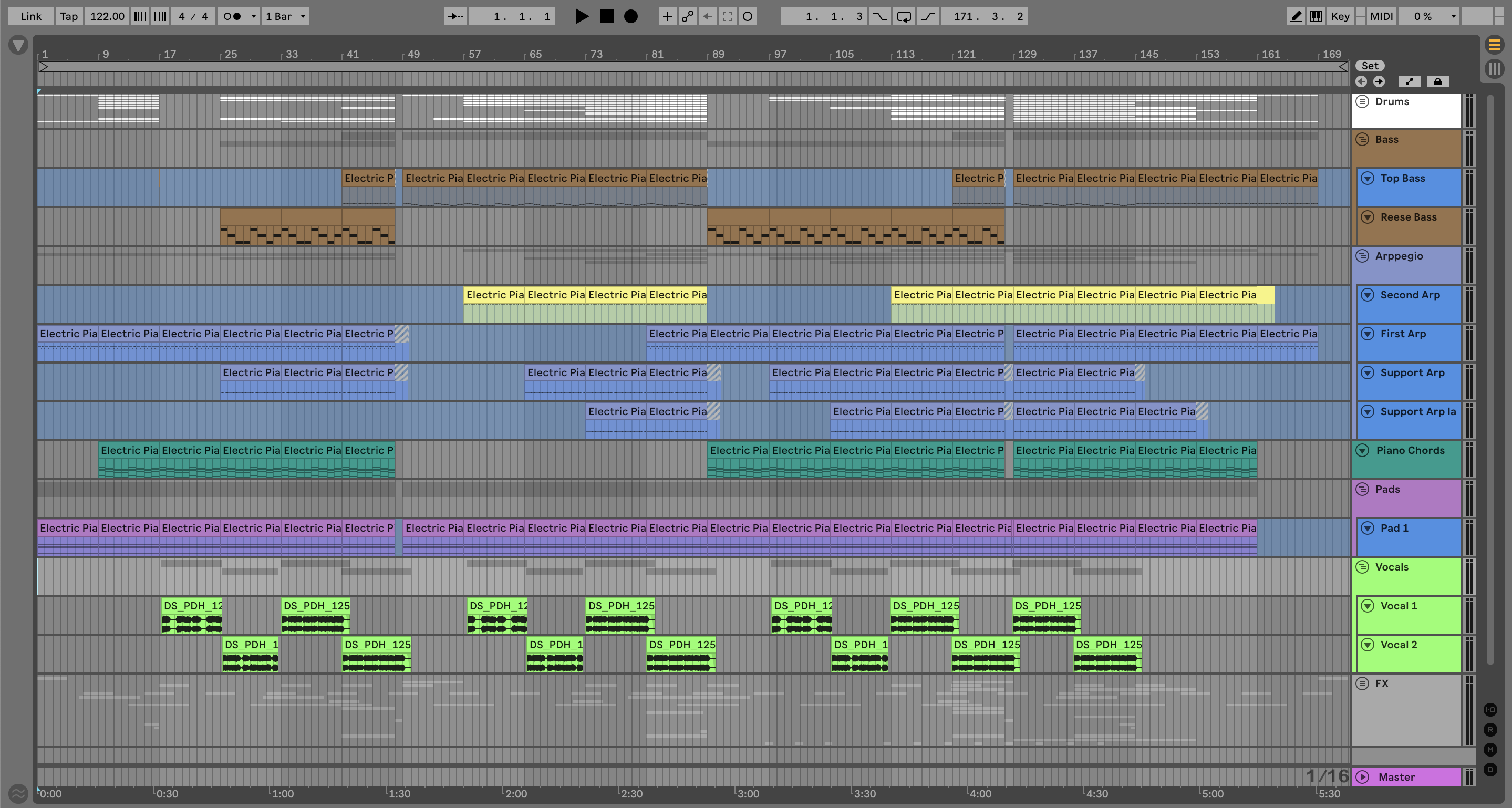The image size is (1512, 808).
Task: Select the first Vocal 1 DS_PDH audio clip
Action: coord(191,615)
